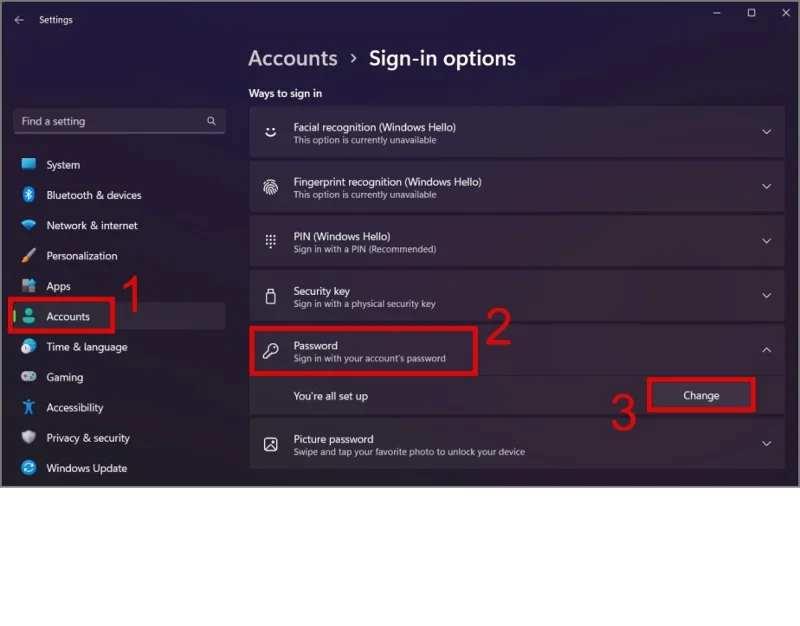The height and width of the screenshot is (626, 800).
Task: Collapse the Password section chevron
Action: (x=766, y=350)
